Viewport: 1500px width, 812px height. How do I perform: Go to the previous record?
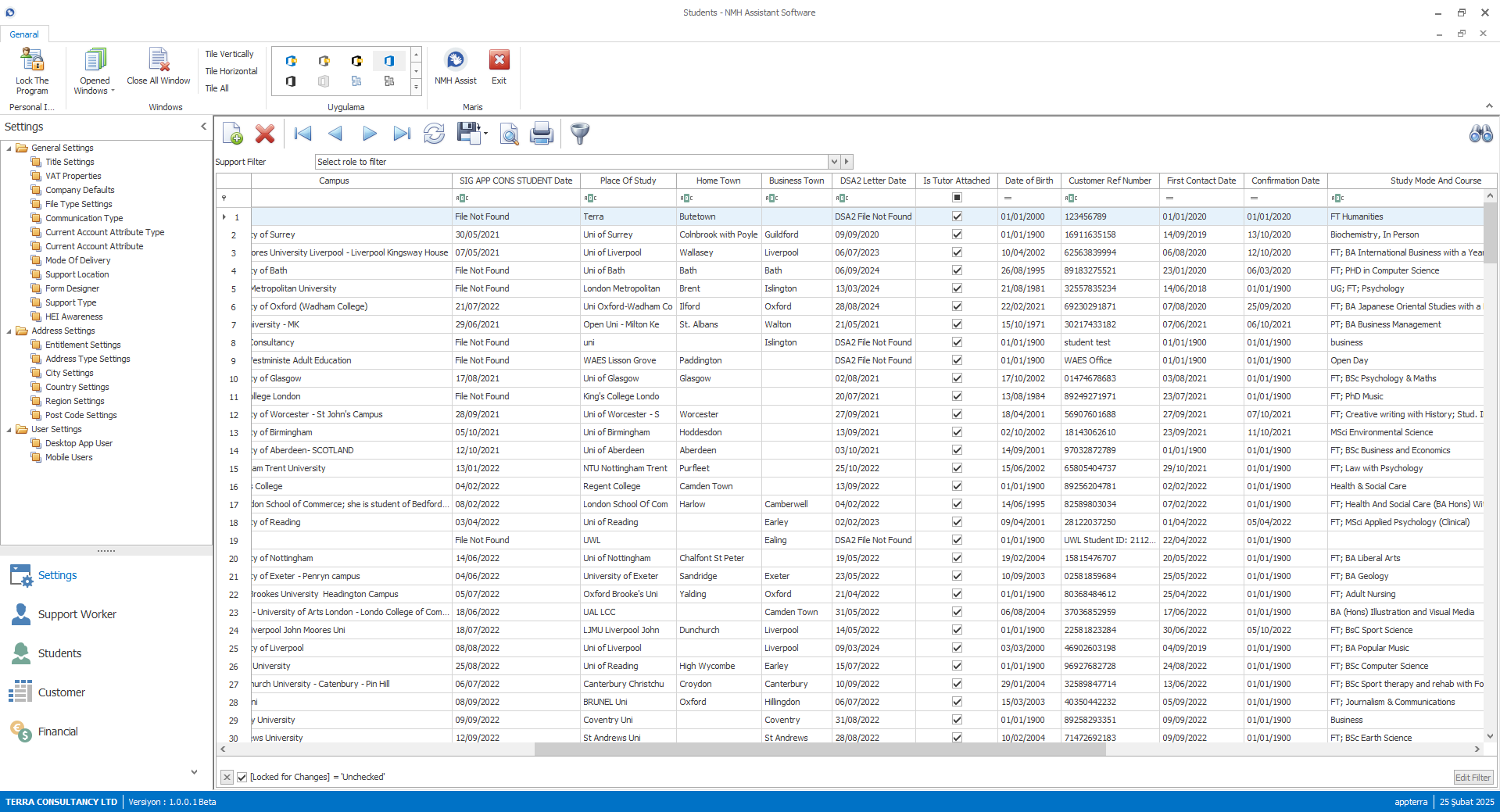(335, 134)
